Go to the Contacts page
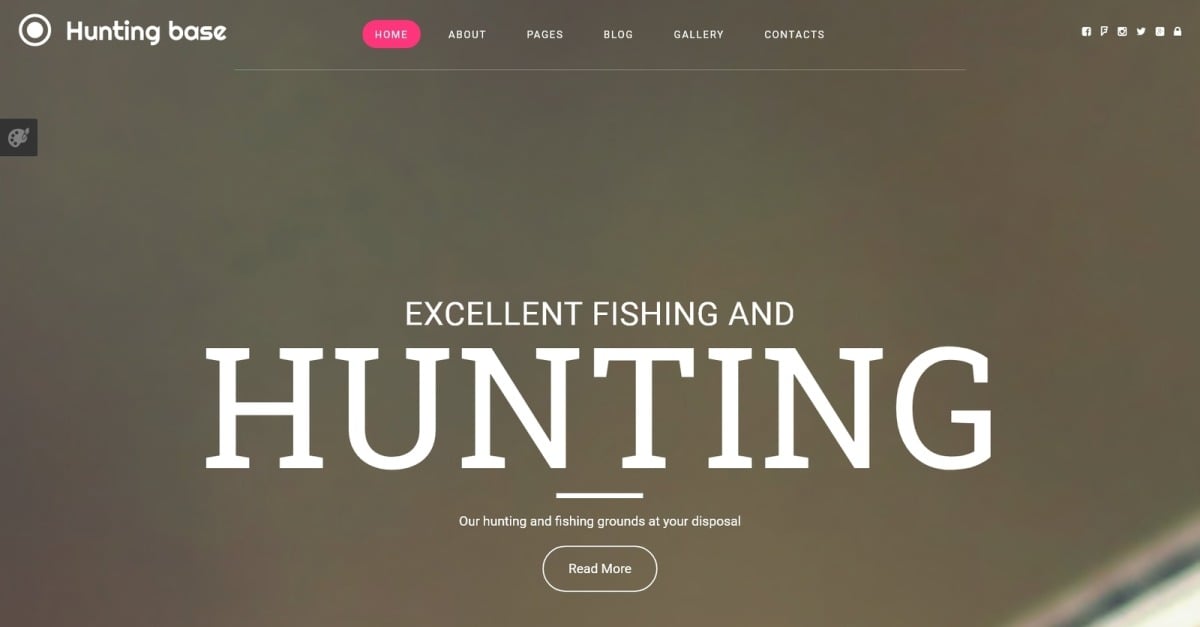1200x627 pixels. pyautogui.click(x=794, y=34)
